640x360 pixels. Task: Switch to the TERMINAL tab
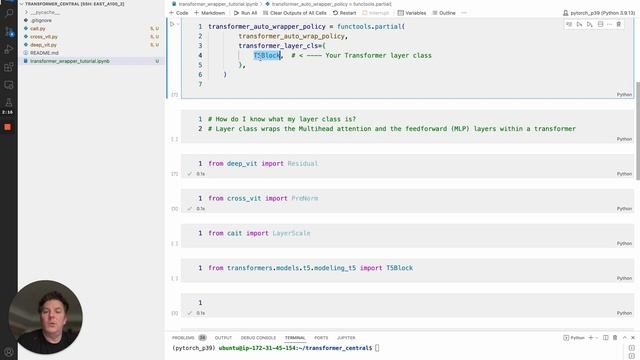(295, 338)
